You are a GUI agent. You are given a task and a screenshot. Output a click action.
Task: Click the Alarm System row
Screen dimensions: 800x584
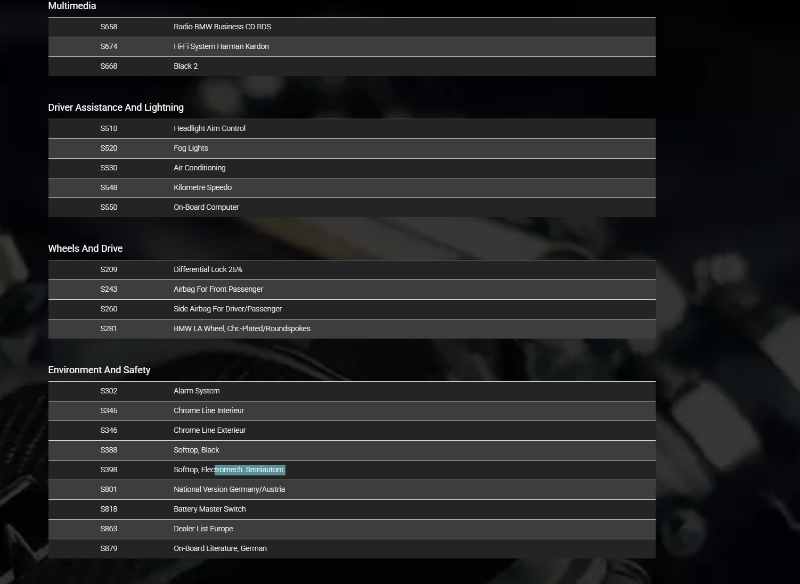pyautogui.click(x=196, y=391)
